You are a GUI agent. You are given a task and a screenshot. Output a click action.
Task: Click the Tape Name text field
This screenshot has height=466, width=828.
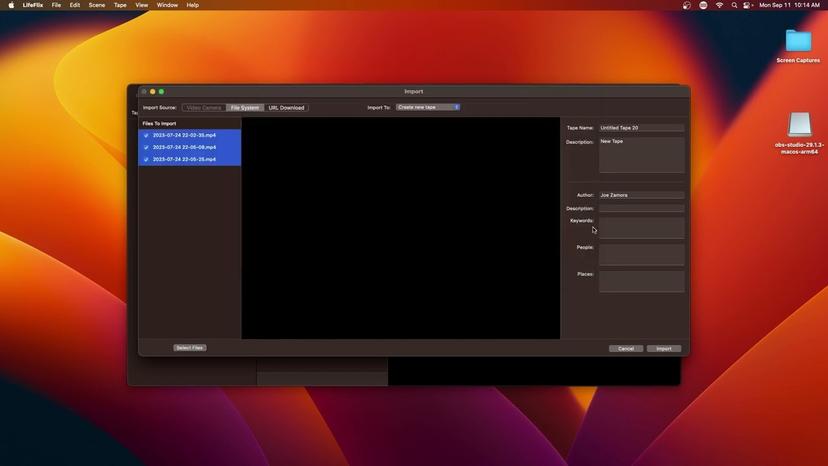point(641,128)
